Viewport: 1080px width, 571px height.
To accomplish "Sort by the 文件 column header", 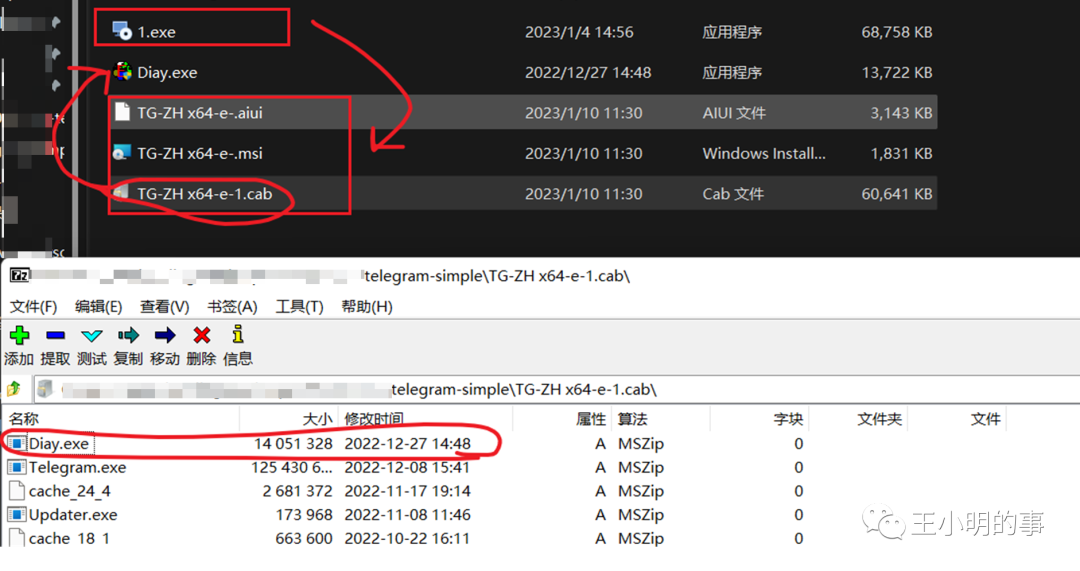I will point(985,419).
